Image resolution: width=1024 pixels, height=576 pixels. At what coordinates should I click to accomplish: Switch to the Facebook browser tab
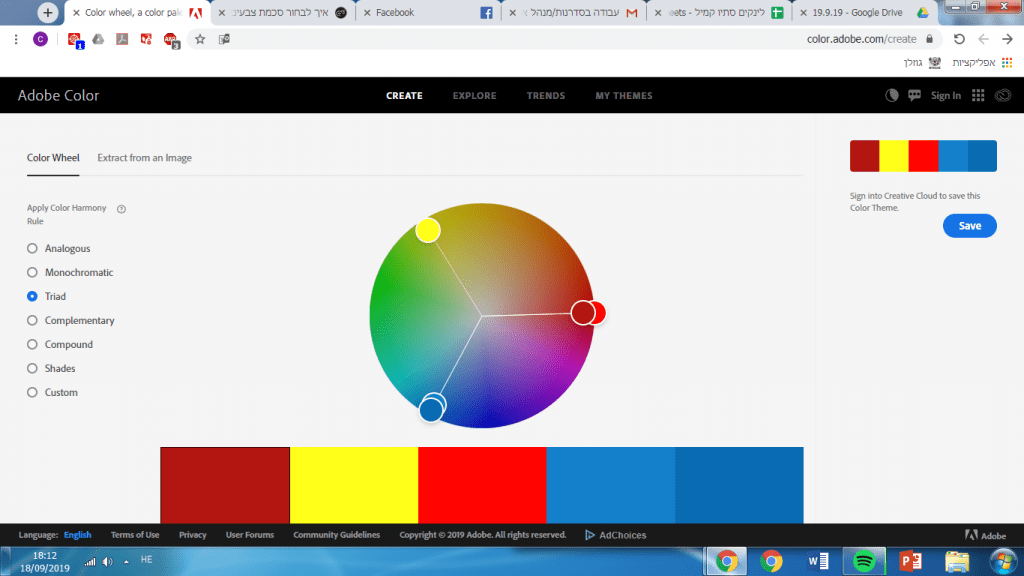pyautogui.click(x=428, y=12)
